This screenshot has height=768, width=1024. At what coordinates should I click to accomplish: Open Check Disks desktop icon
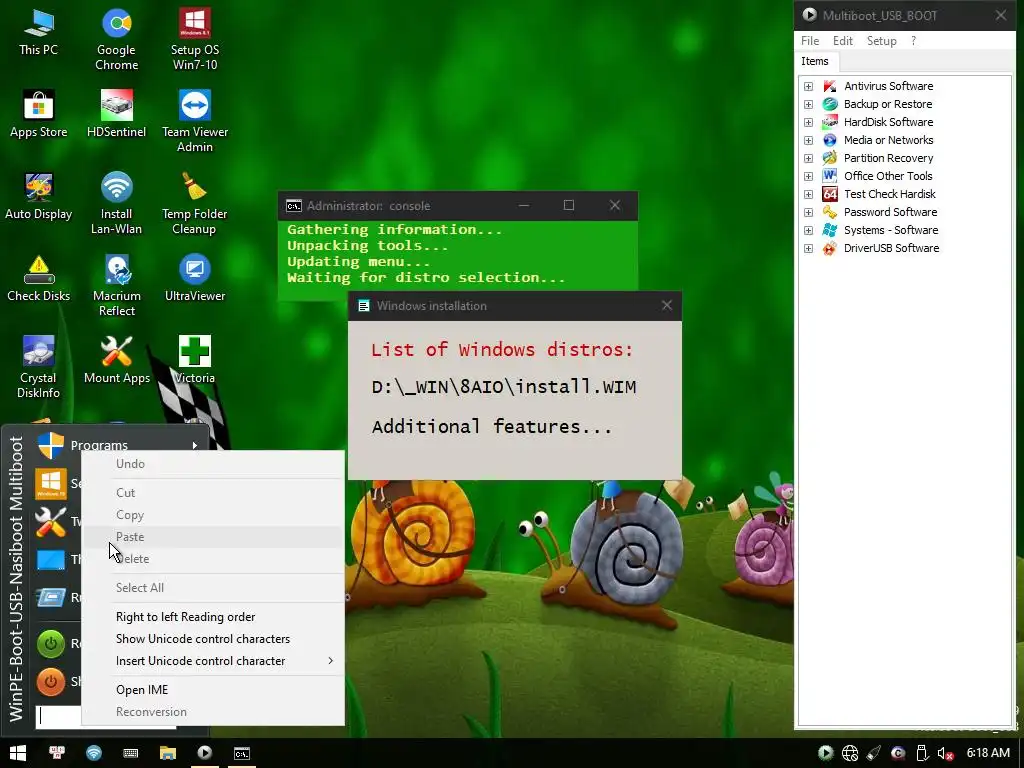click(39, 279)
